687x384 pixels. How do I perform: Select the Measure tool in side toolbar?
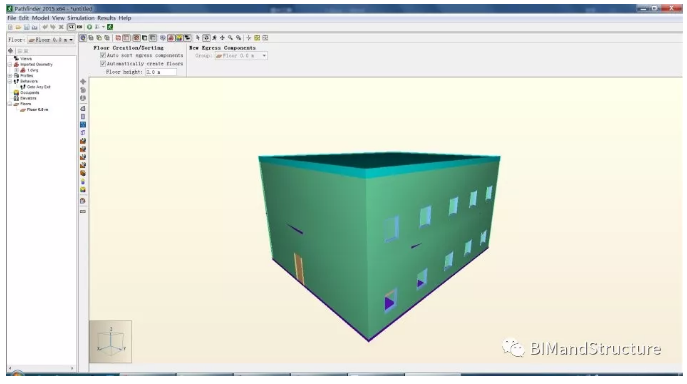pos(83,211)
